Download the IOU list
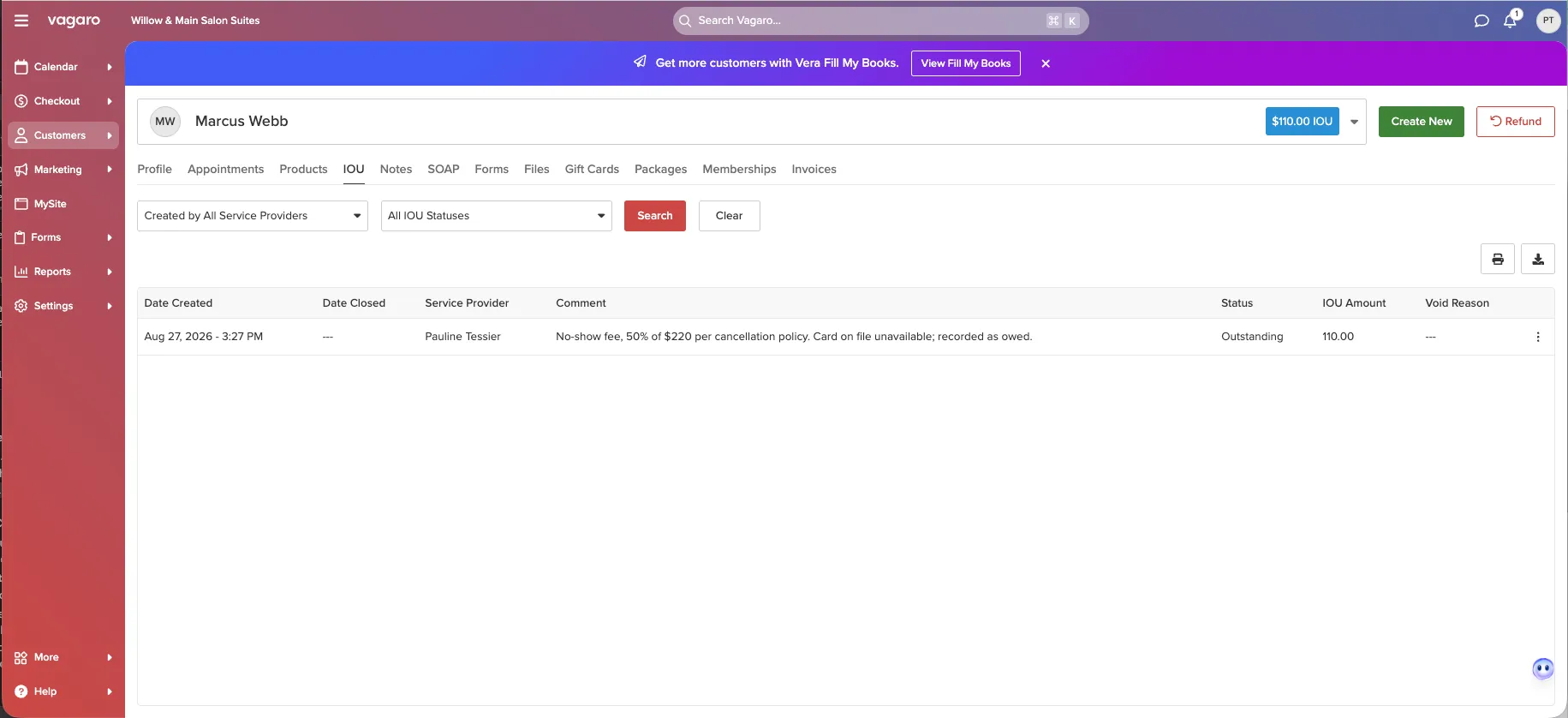This screenshot has width=1568, height=718. (1538, 259)
